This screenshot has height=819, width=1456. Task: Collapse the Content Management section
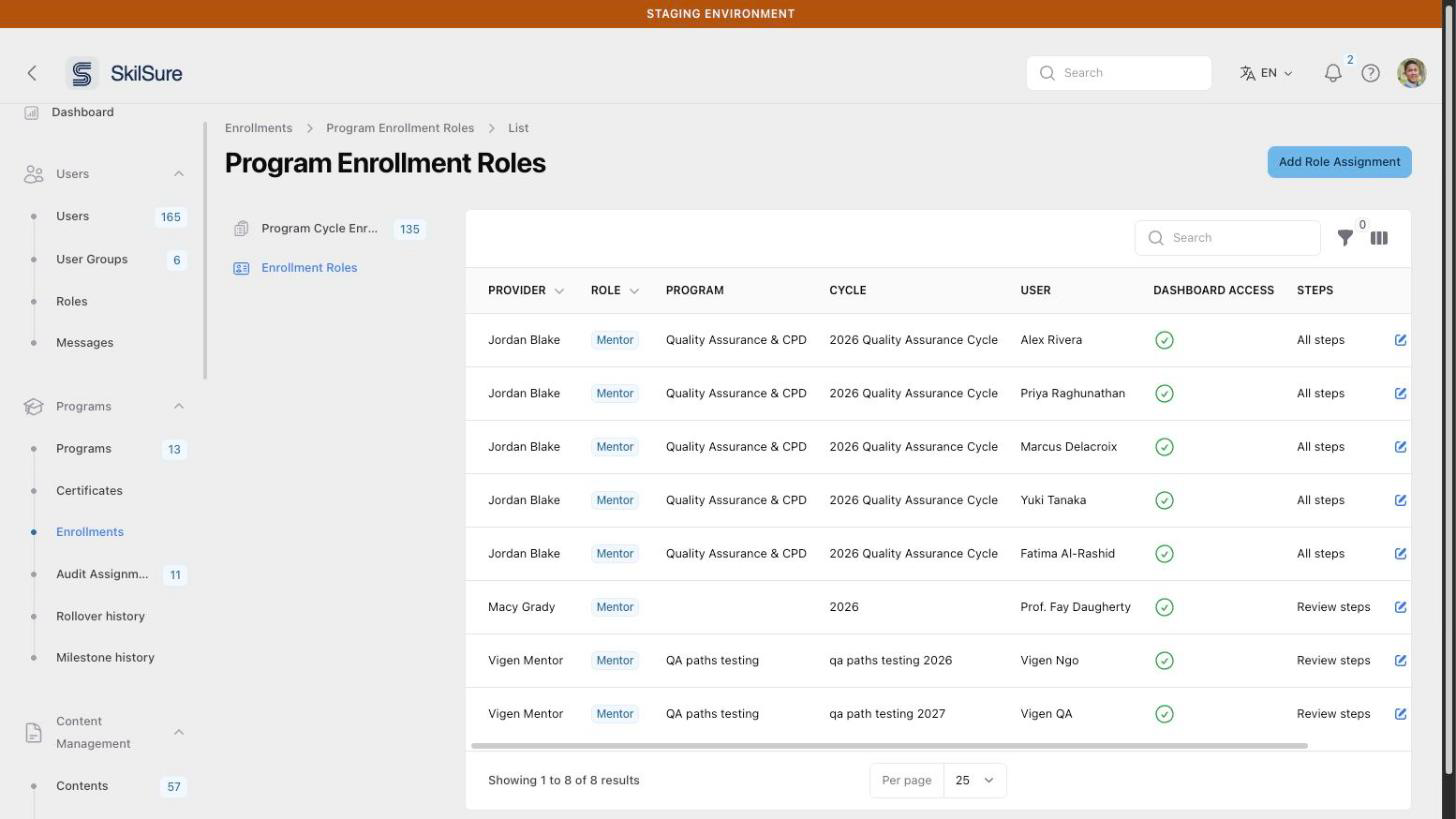click(x=179, y=732)
